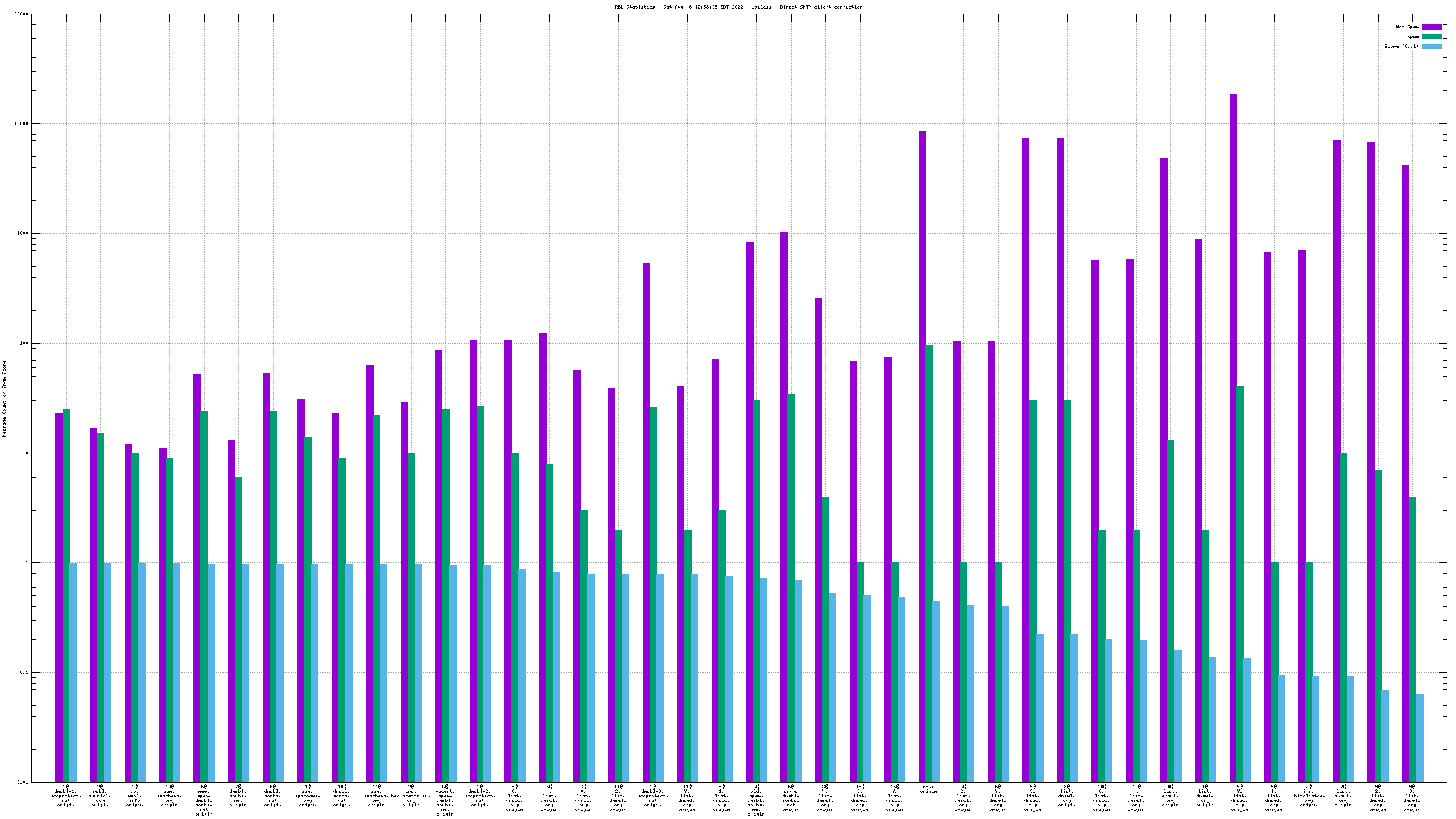Click the RBL Statistics chart title
The height and width of the screenshot is (819, 1456).
[x=738, y=7]
